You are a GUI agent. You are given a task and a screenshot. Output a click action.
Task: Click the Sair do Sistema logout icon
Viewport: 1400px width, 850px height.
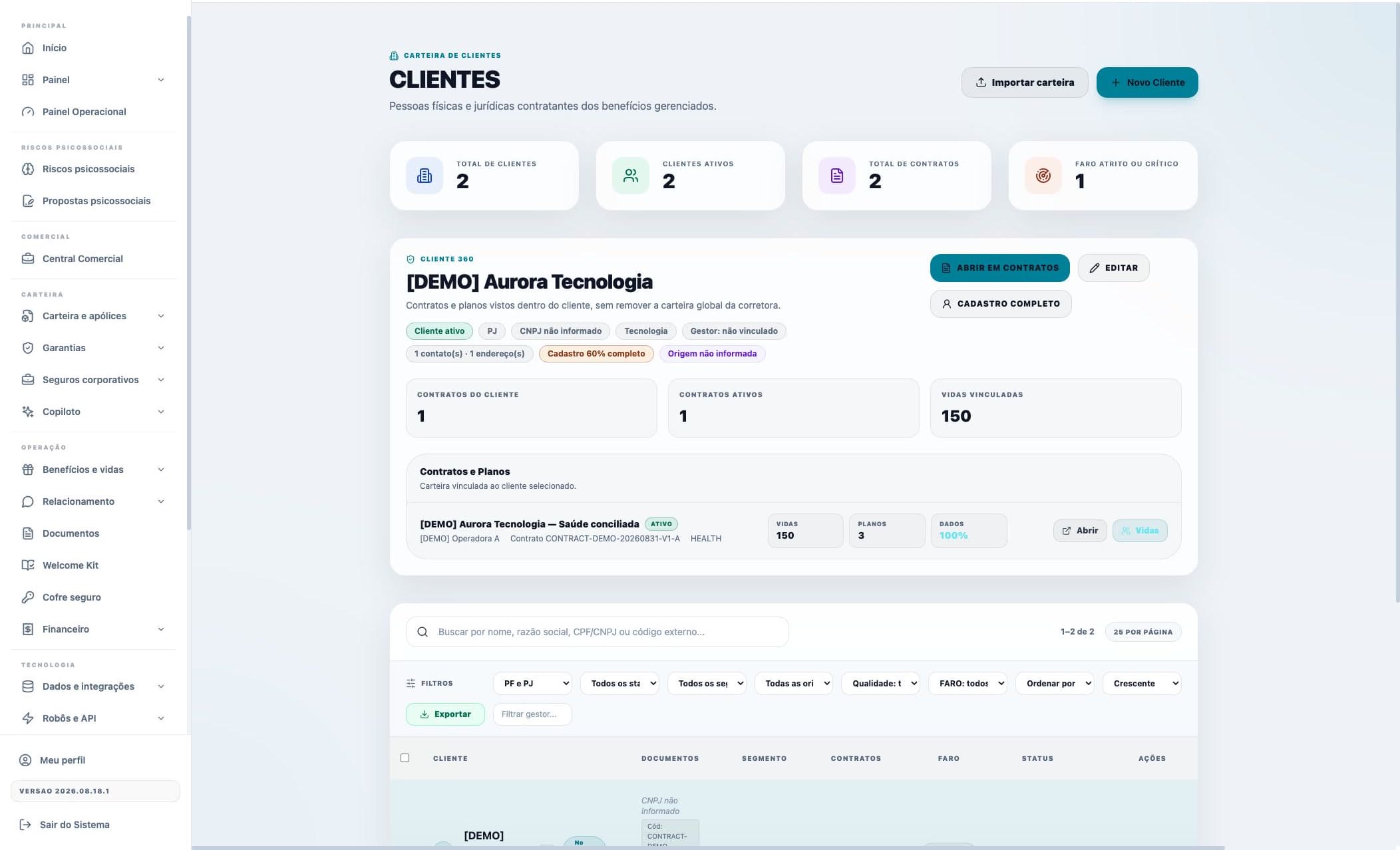[25, 825]
